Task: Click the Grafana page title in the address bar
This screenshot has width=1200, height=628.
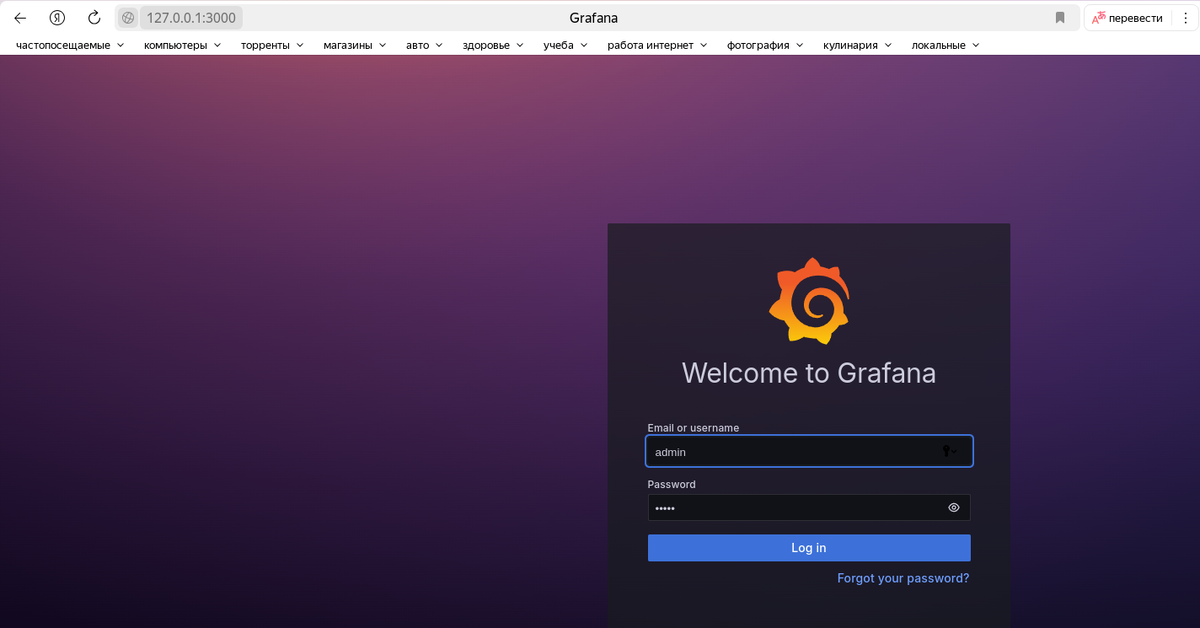Action: (x=593, y=18)
